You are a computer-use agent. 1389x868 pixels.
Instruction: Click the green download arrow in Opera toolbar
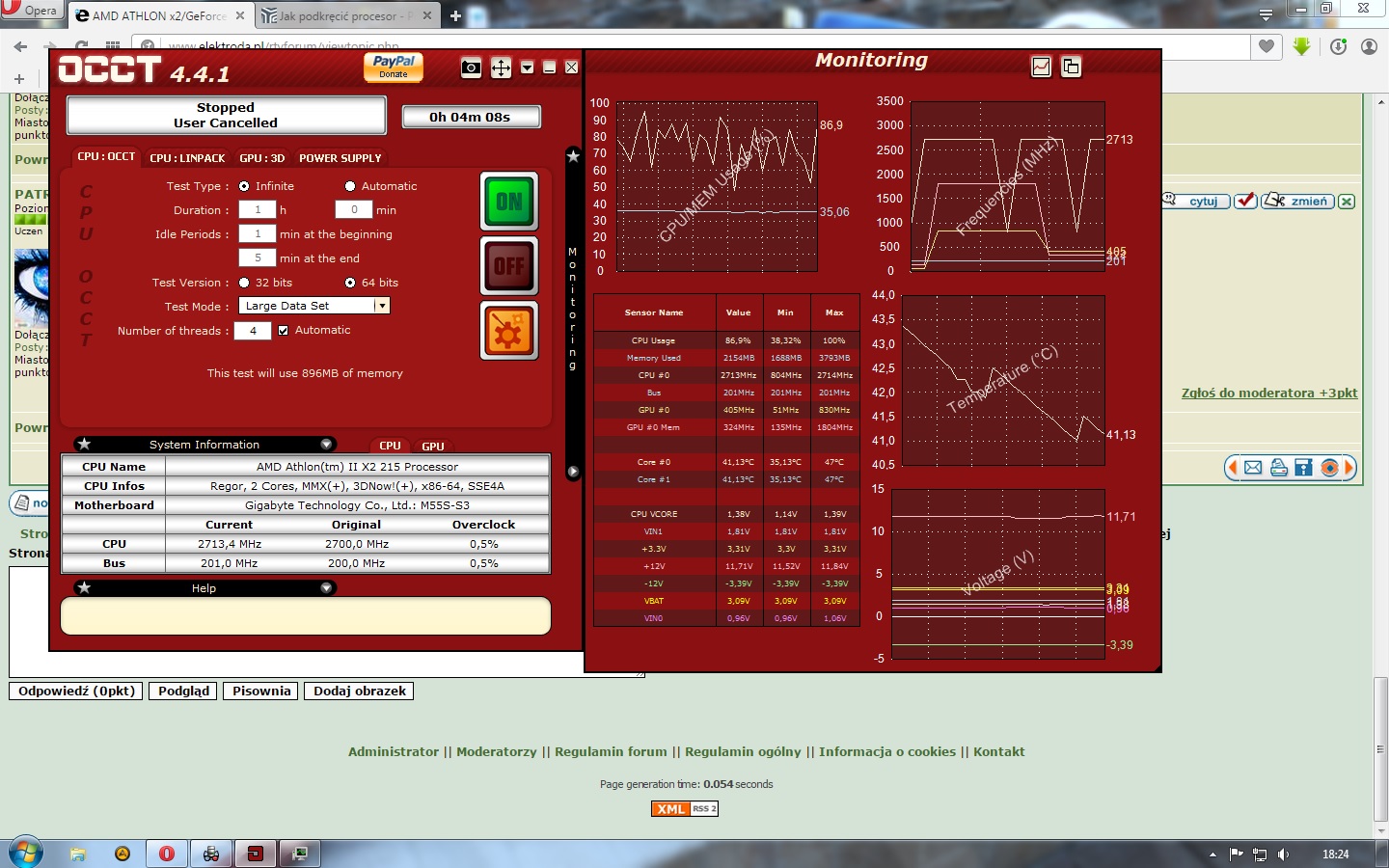coord(1302,45)
